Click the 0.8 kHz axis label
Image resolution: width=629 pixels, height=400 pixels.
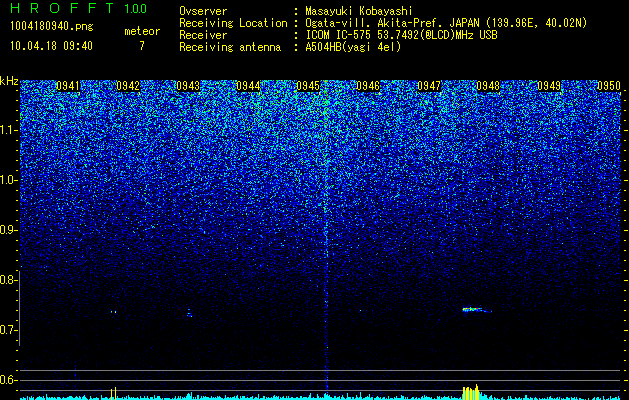(x=7, y=280)
